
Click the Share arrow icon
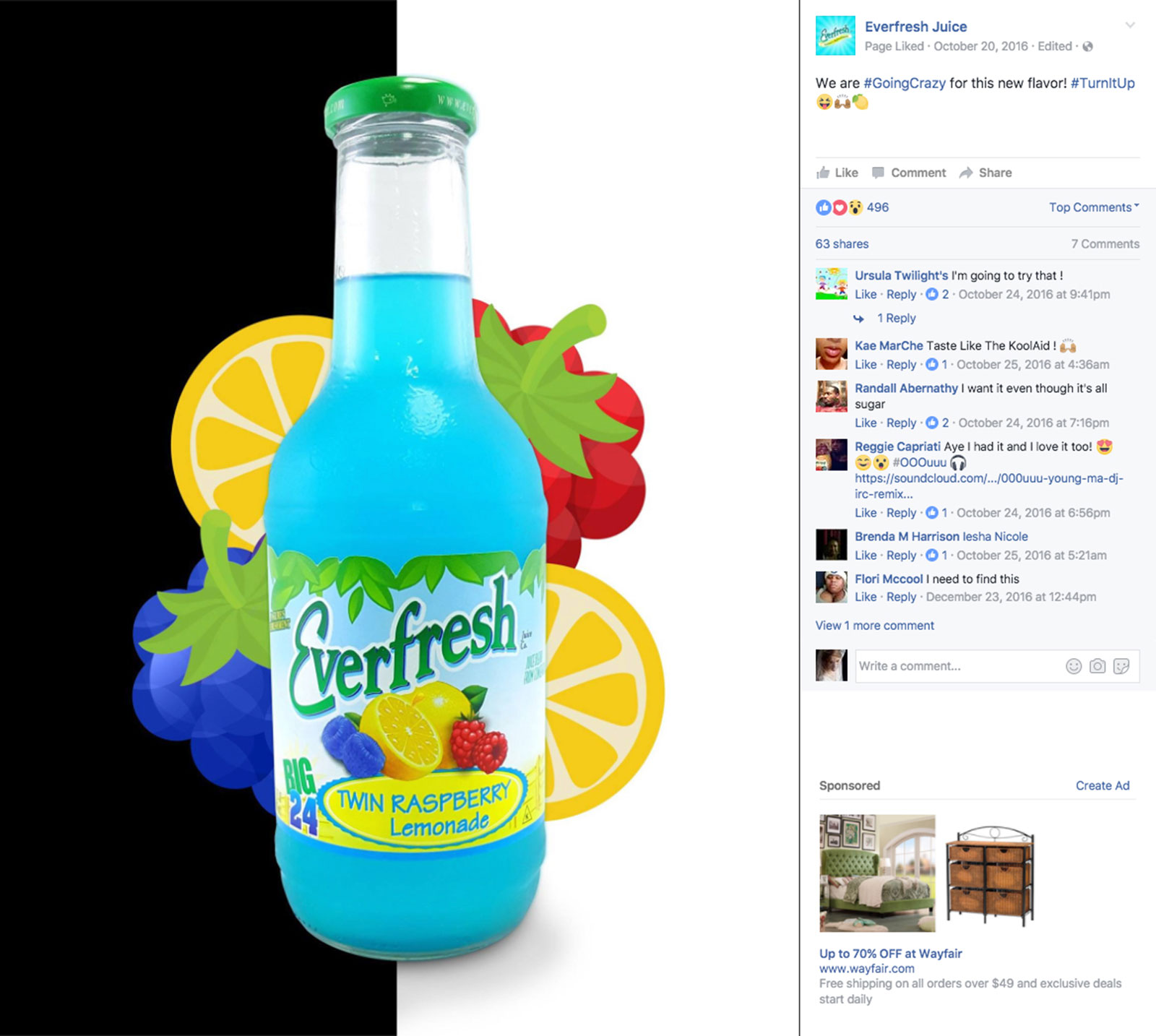966,173
